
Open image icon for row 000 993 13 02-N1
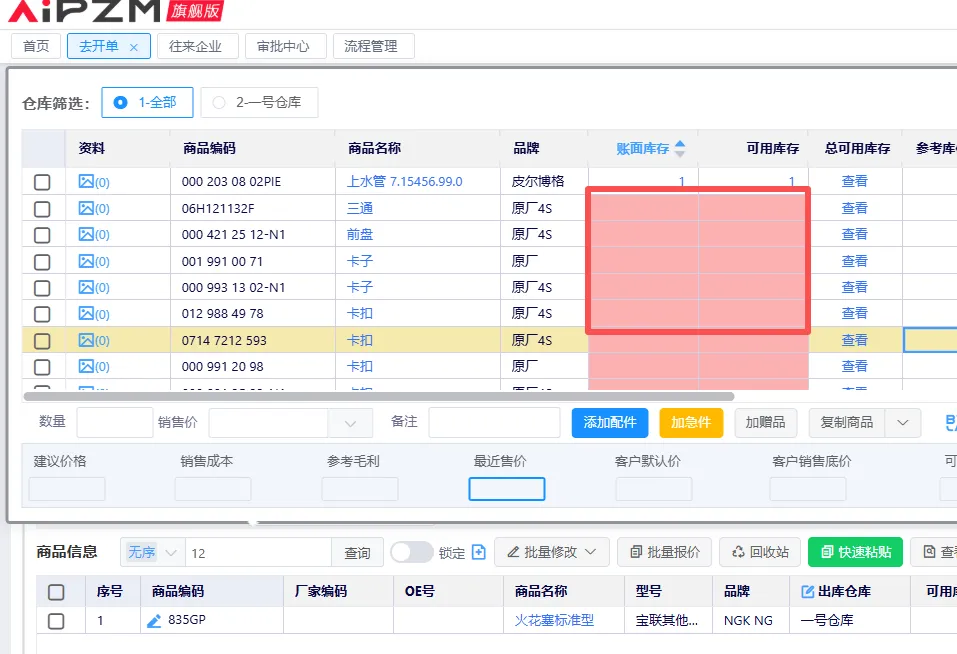(86, 287)
